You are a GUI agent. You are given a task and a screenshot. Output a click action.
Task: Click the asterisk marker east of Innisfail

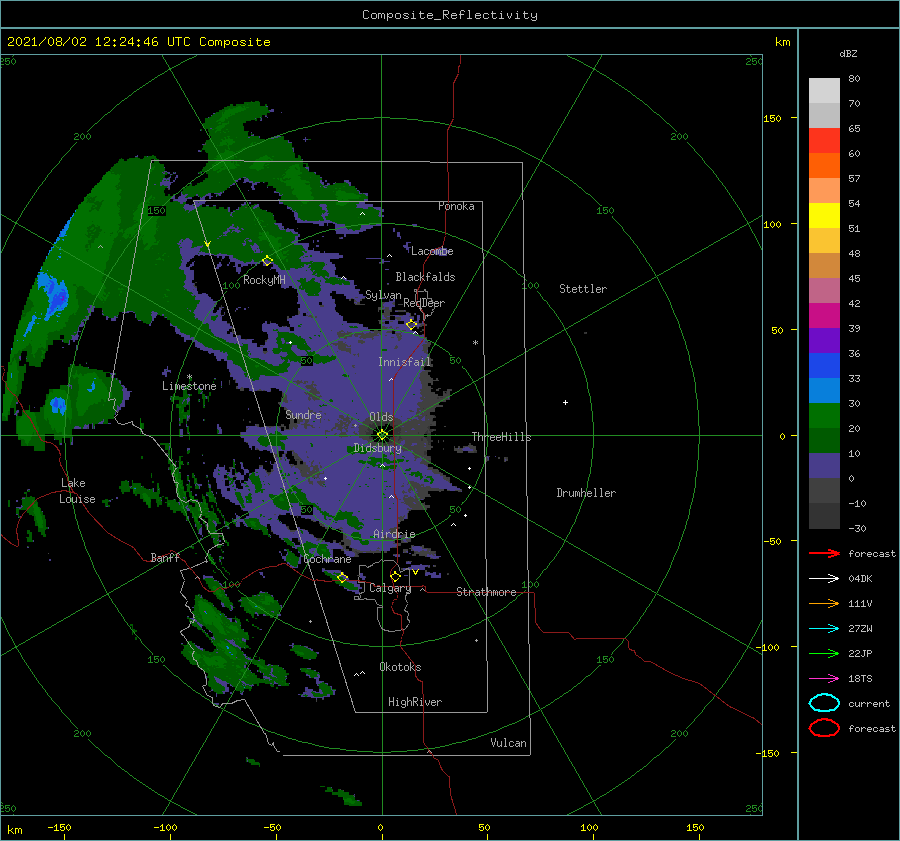pos(475,343)
